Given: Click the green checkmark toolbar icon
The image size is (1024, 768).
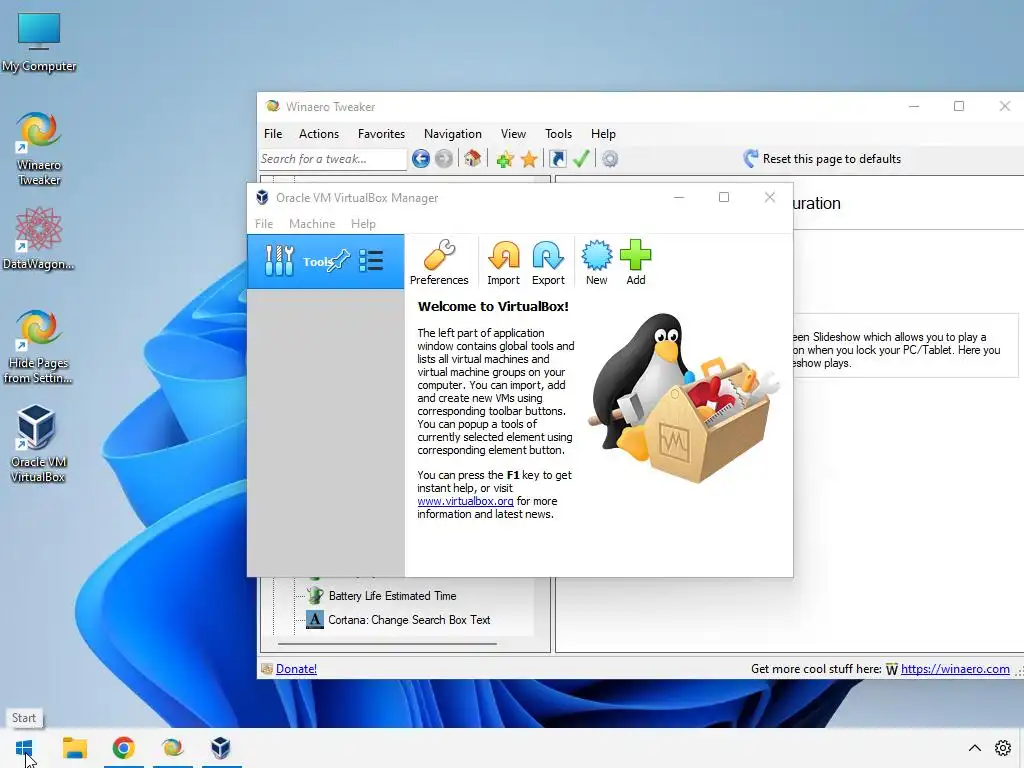Looking at the screenshot, I should (x=581, y=159).
